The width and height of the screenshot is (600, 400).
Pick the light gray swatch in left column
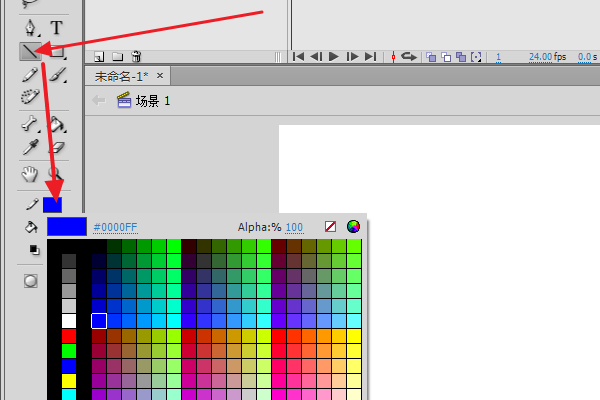click(x=69, y=306)
